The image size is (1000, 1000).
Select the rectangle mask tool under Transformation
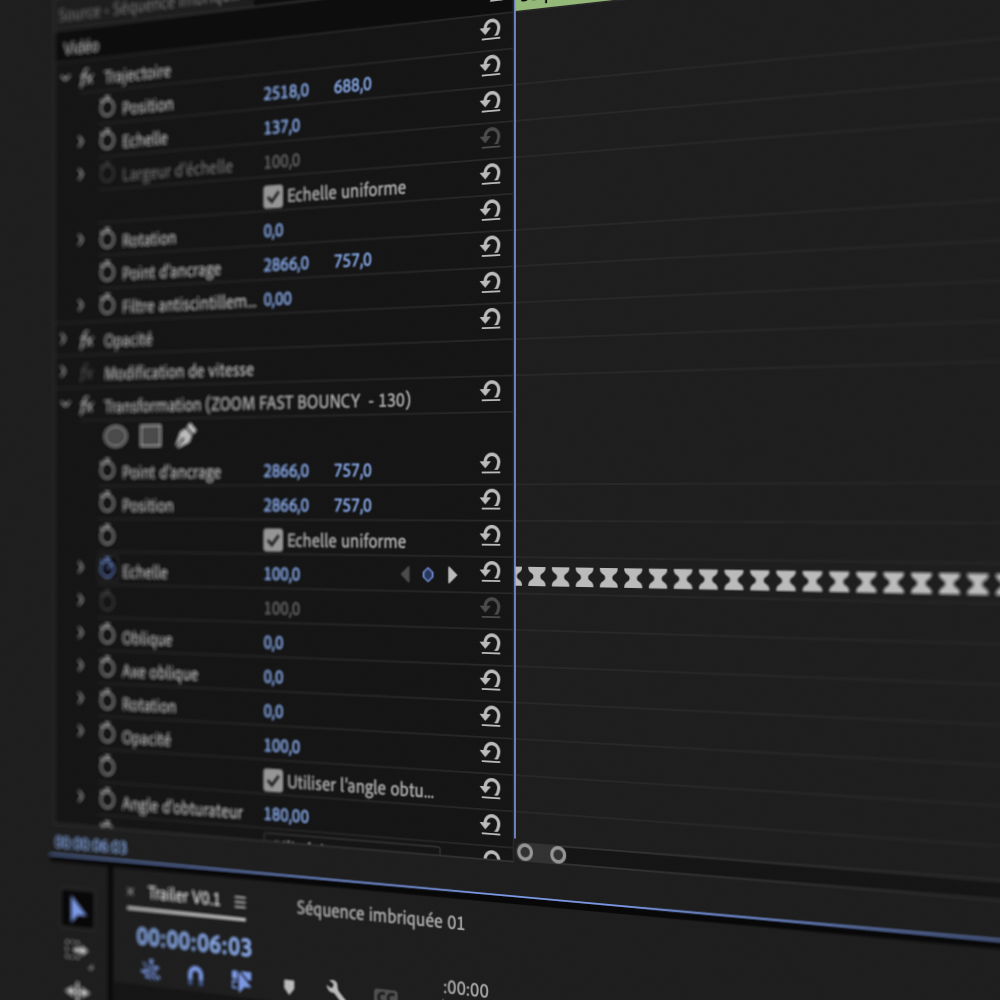150,436
